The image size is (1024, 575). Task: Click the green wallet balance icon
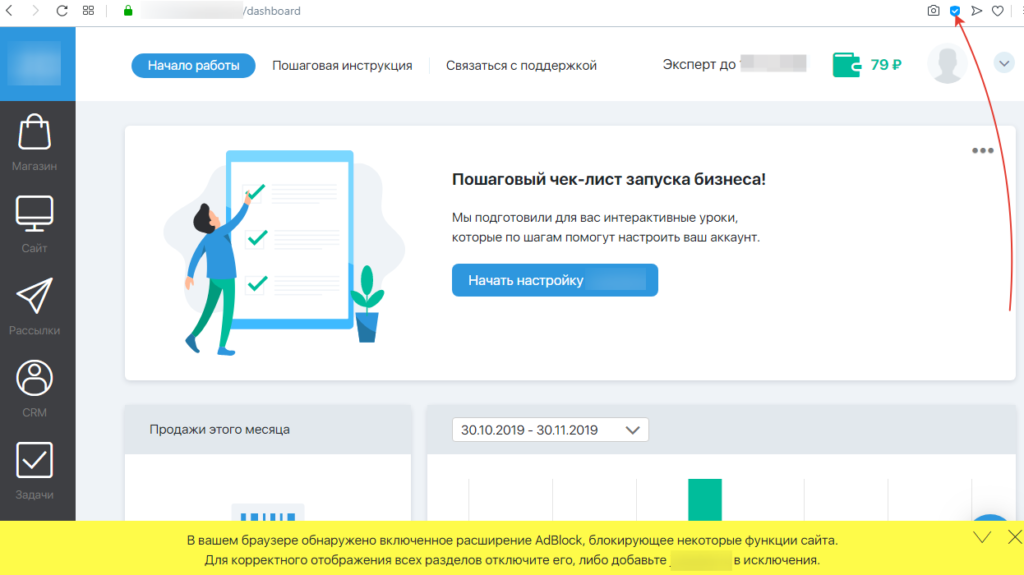846,65
